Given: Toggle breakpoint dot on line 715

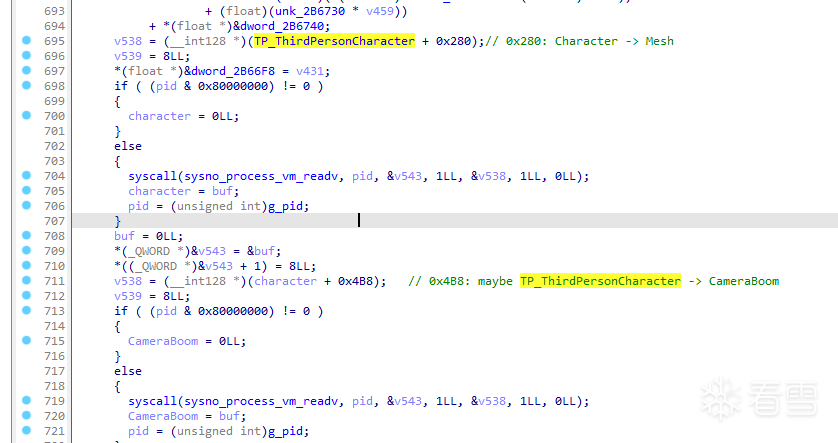Looking at the screenshot, I should (26, 340).
